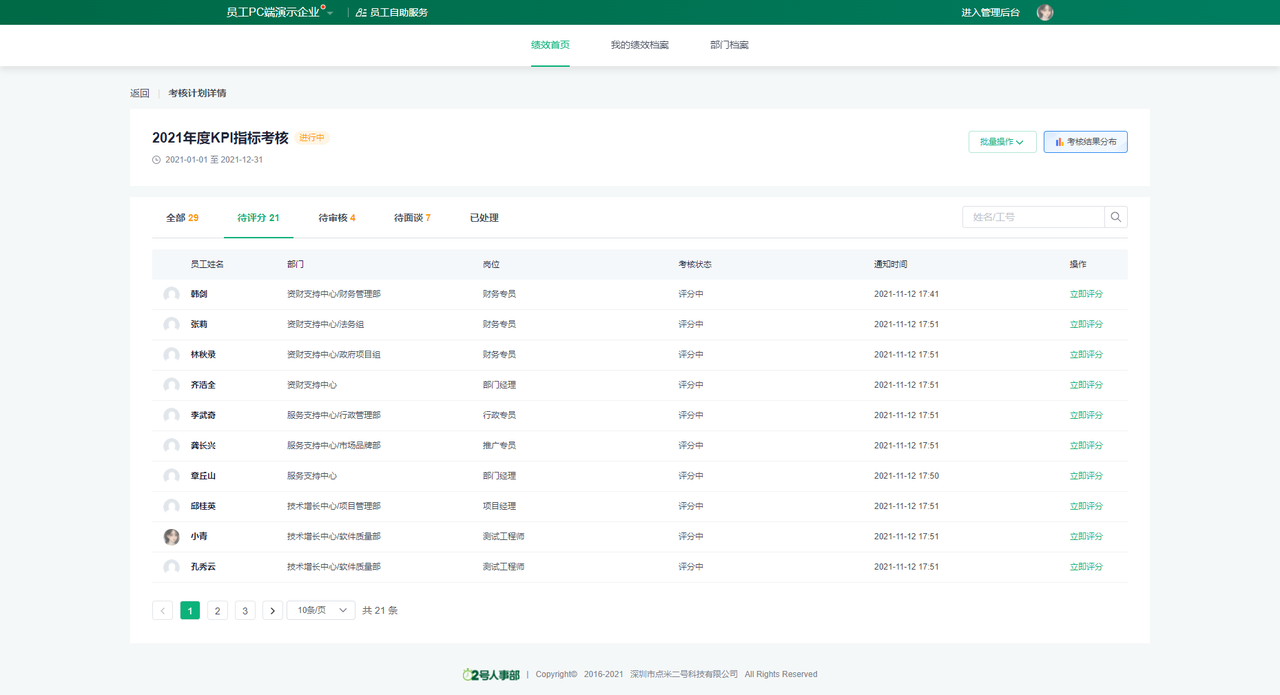Jump to page 3 of results
This screenshot has width=1280, height=695.
point(245,610)
